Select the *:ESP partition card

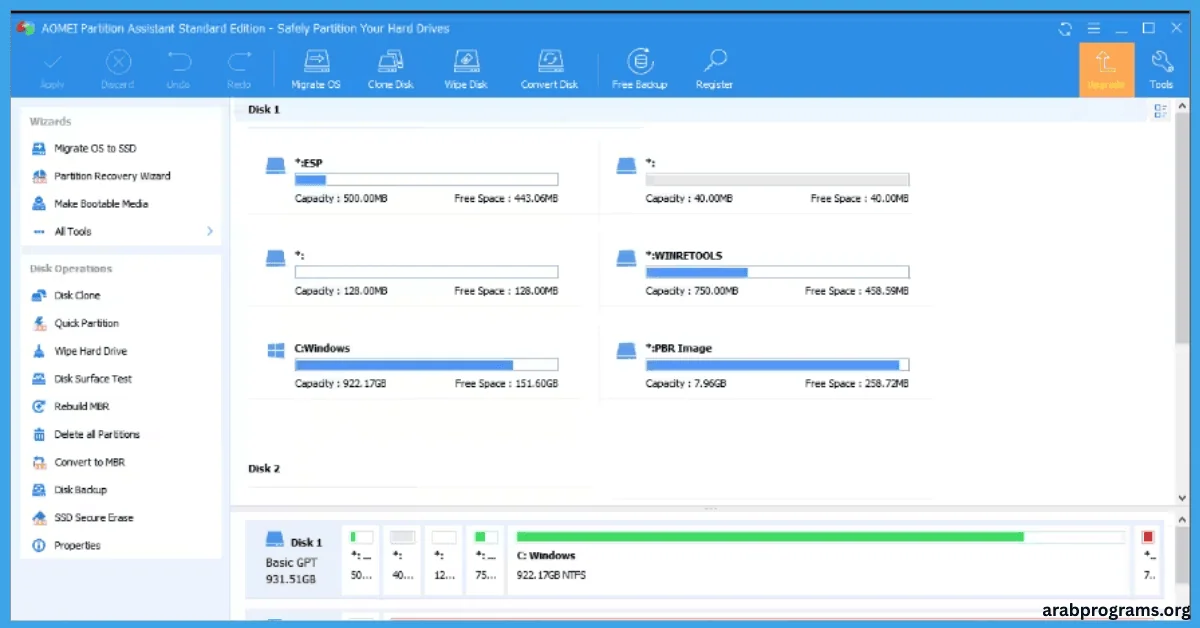(413, 180)
